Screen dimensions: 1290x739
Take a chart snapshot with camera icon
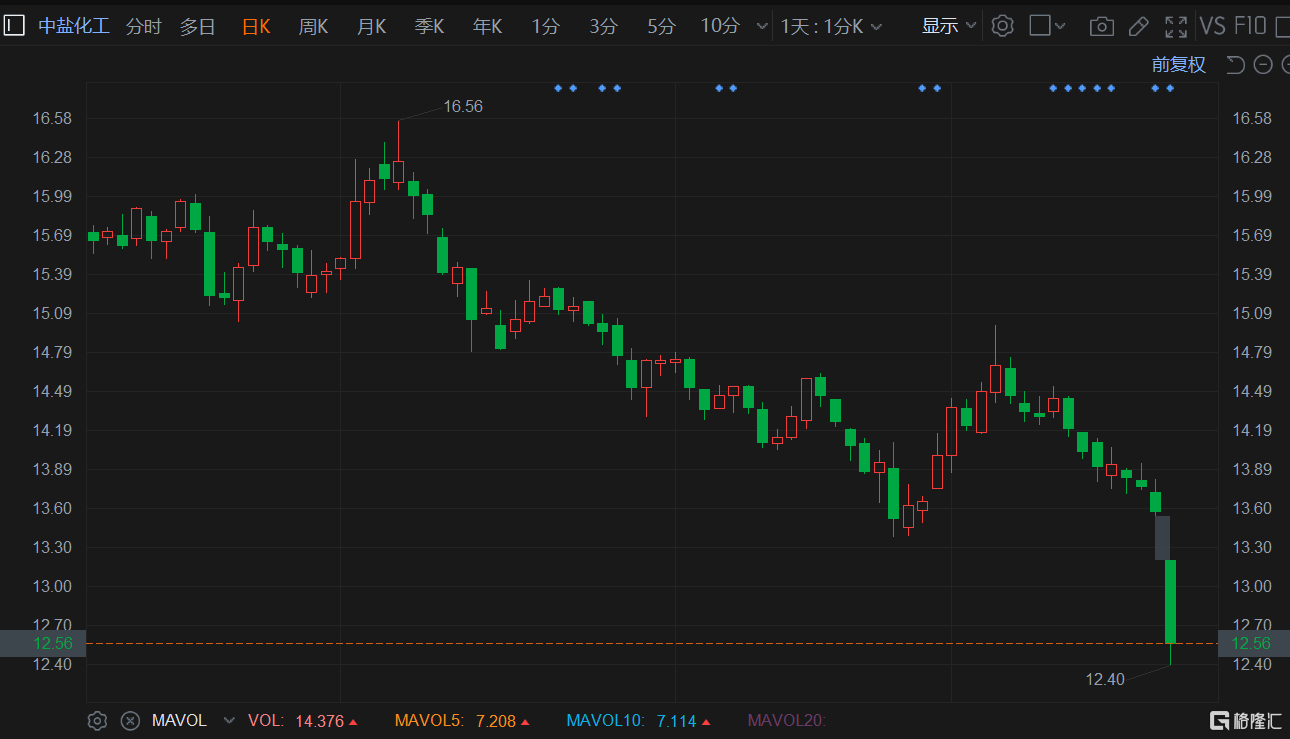point(1101,27)
